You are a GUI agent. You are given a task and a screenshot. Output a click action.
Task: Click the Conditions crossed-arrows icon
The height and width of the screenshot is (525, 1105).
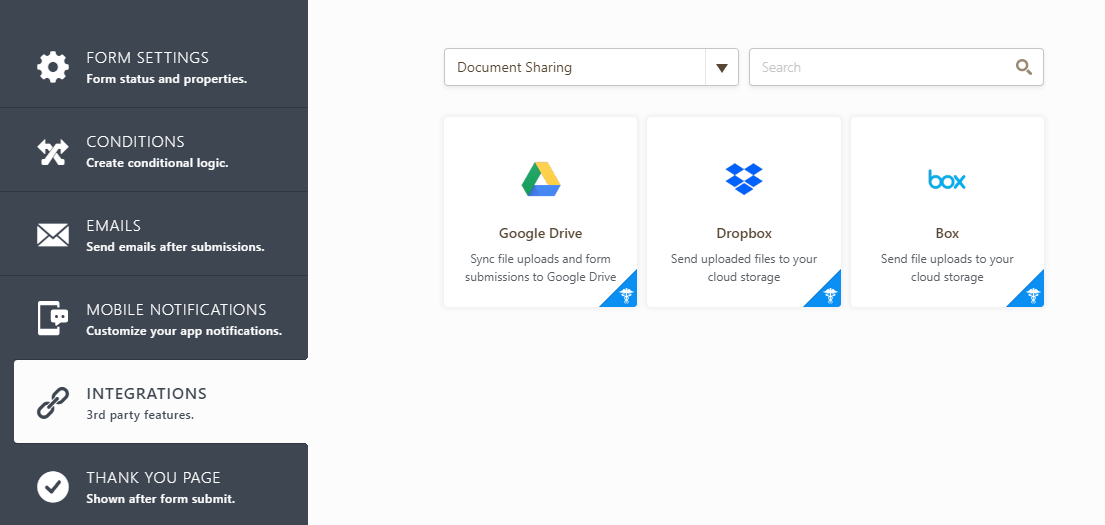pos(53,151)
